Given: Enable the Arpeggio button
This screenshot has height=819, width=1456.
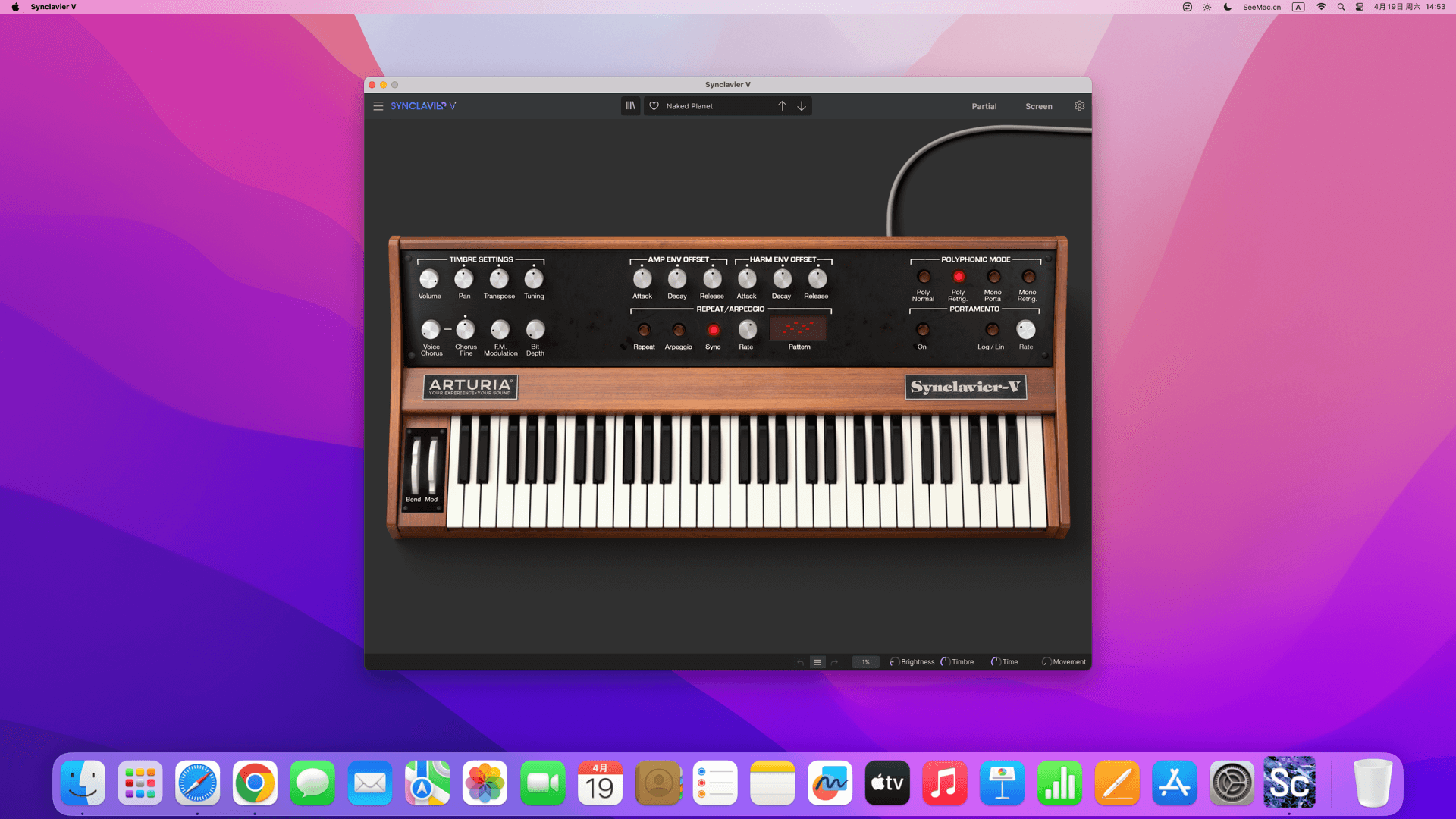Looking at the screenshot, I should point(678,330).
